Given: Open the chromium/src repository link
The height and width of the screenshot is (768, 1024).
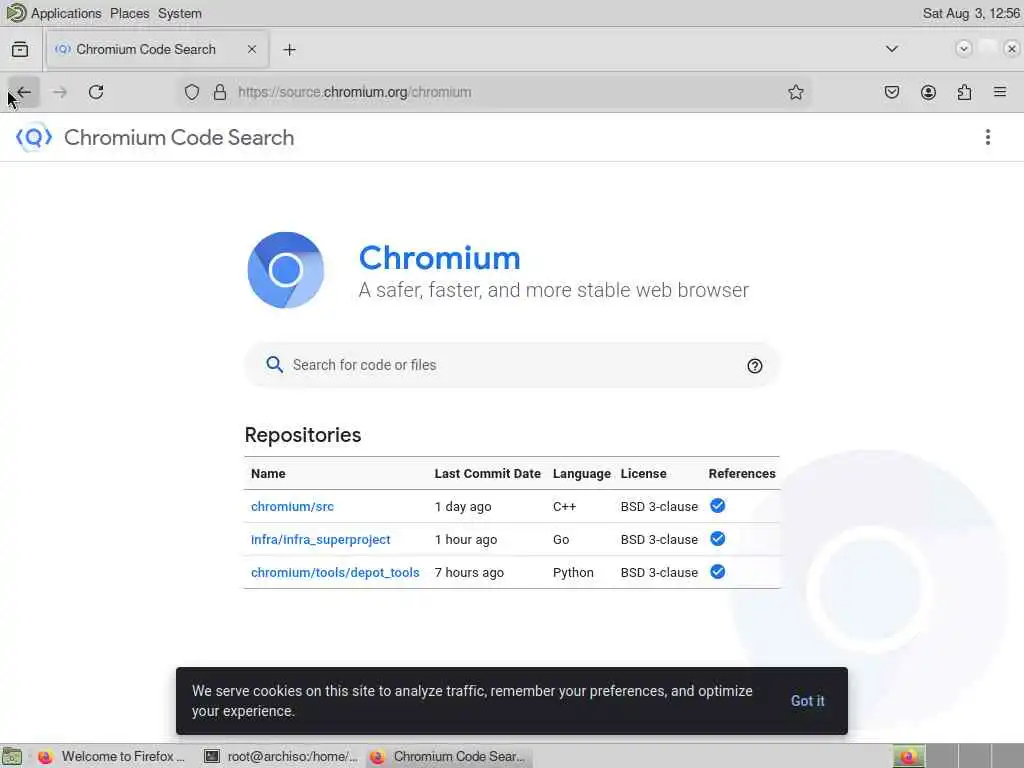Looking at the screenshot, I should 292,506.
